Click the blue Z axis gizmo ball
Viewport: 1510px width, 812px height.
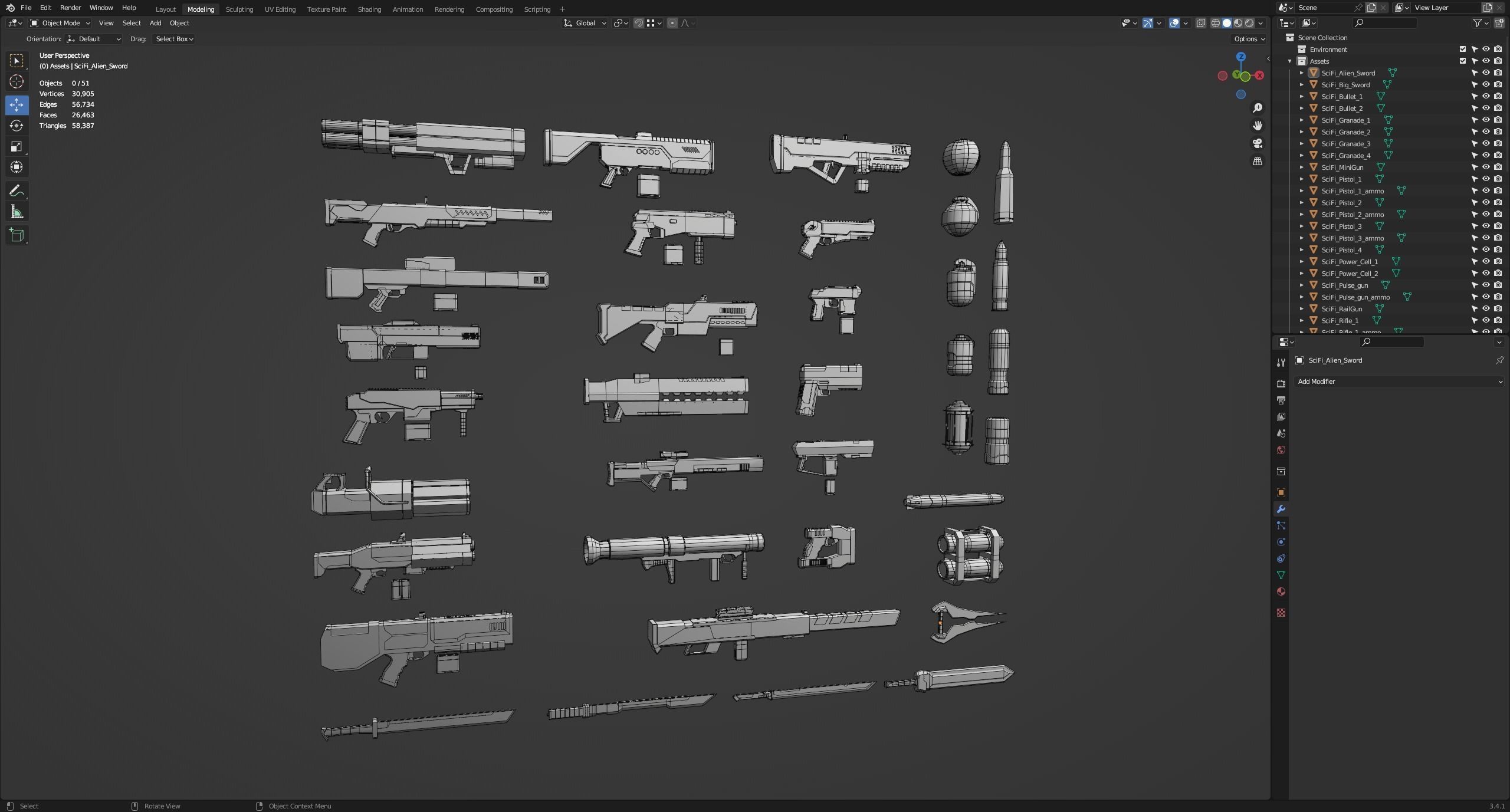[x=1241, y=57]
